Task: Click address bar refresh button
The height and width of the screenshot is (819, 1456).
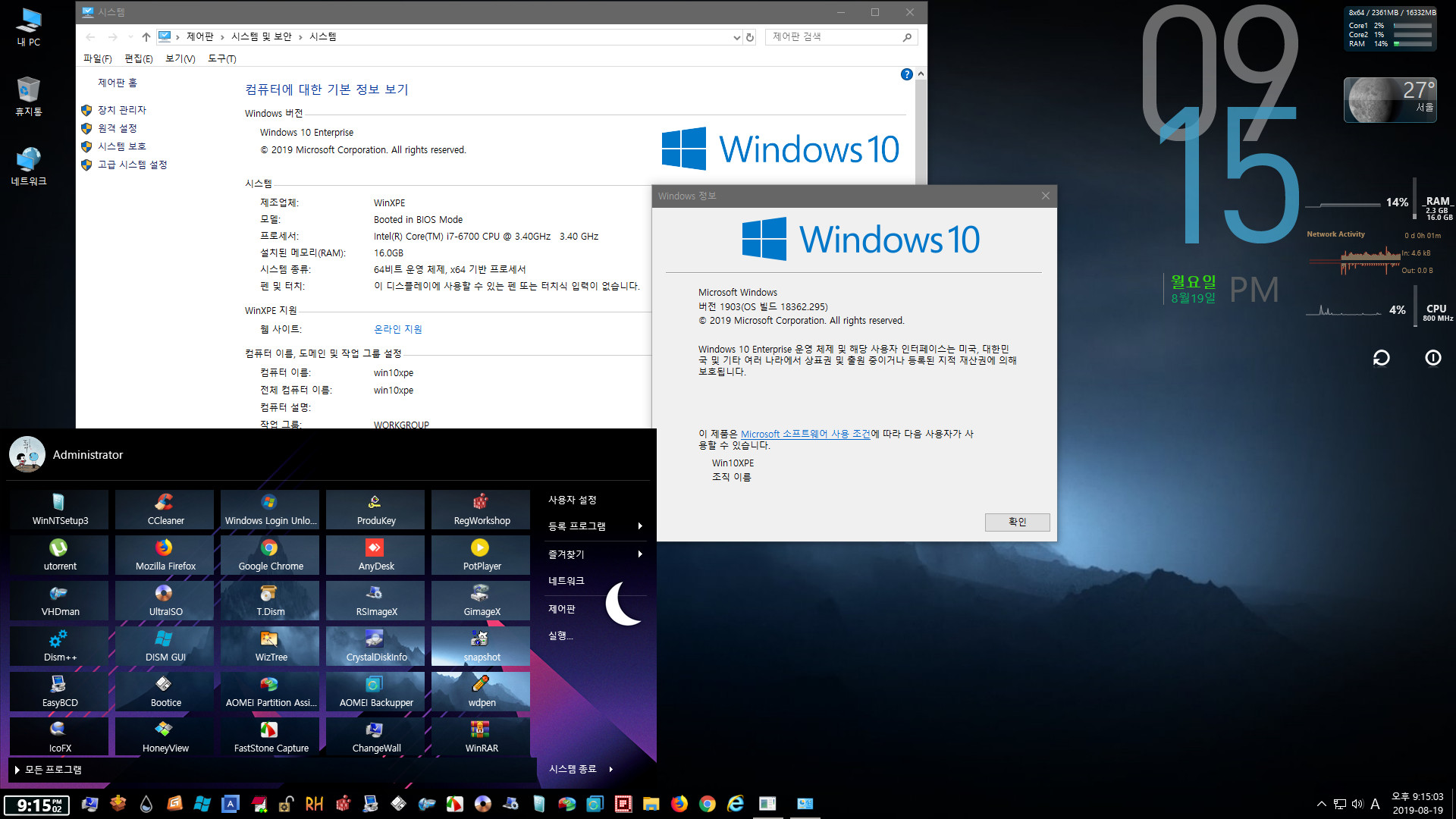Action: pos(750,37)
